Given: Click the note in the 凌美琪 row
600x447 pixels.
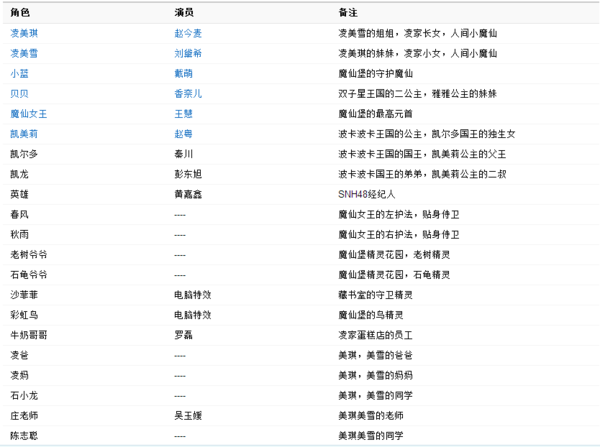Looking at the screenshot, I should pyautogui.click(x=417, y=33).
